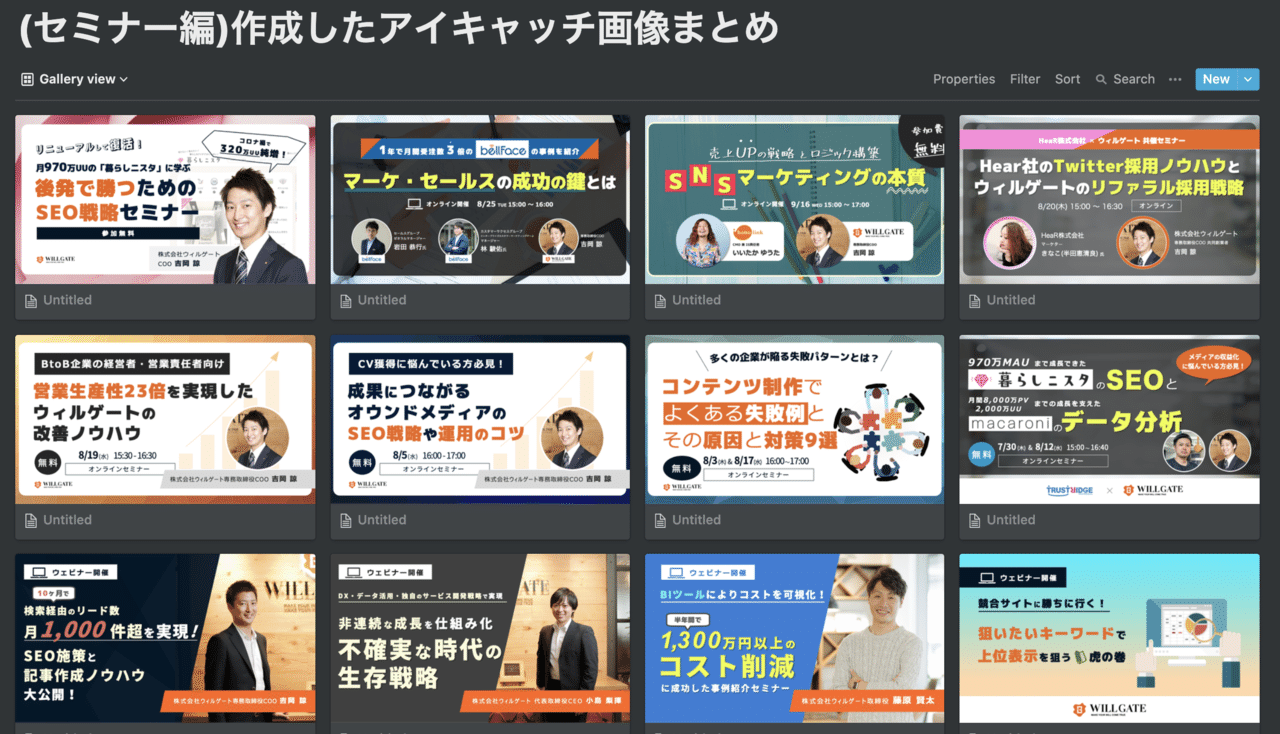This screenshot has height=734, width=1280.
Task: Click the page icon under the 営業生産性23倍 card
Action: [28, 519]
